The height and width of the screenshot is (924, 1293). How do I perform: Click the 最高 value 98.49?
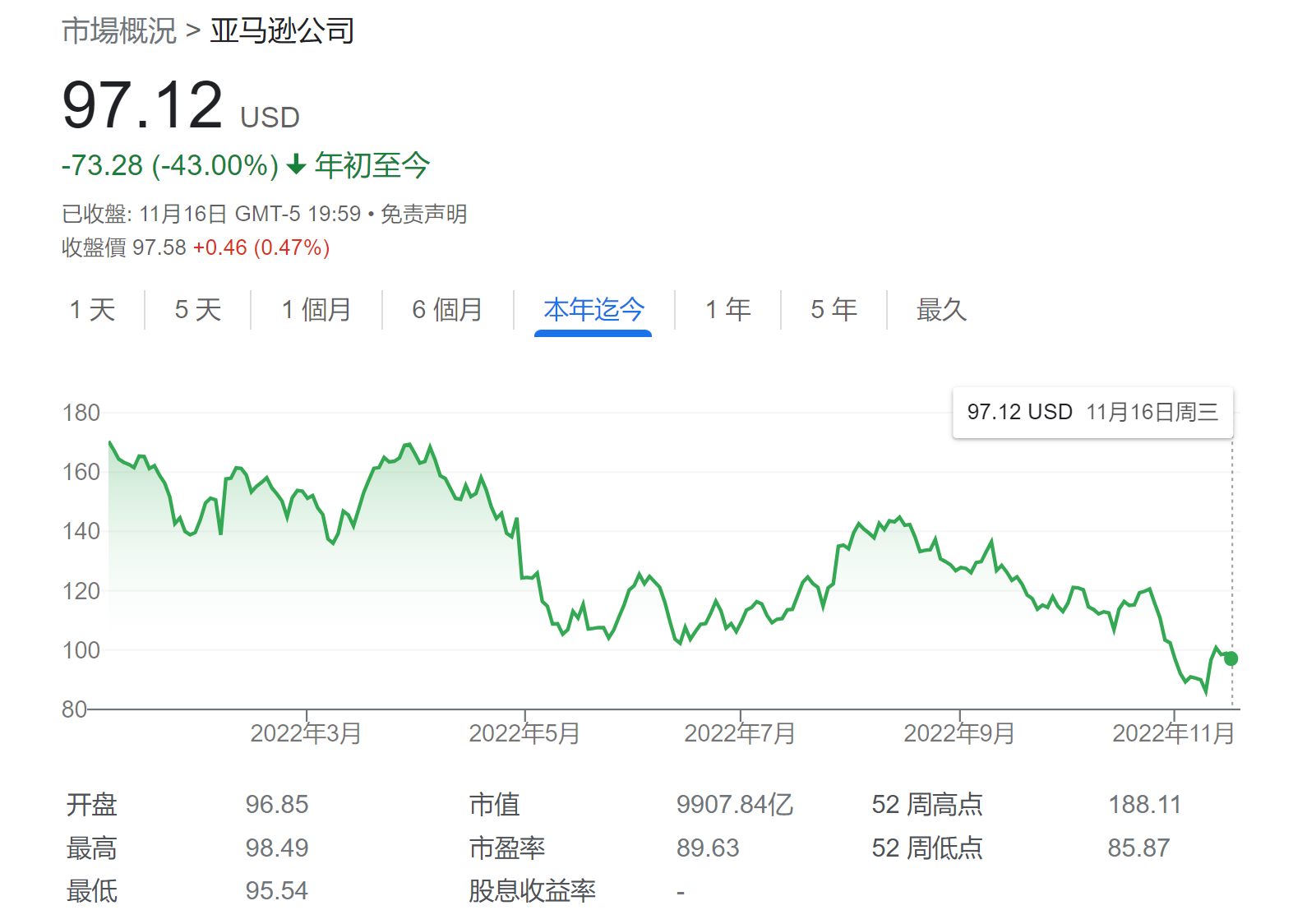coord(277,848)
